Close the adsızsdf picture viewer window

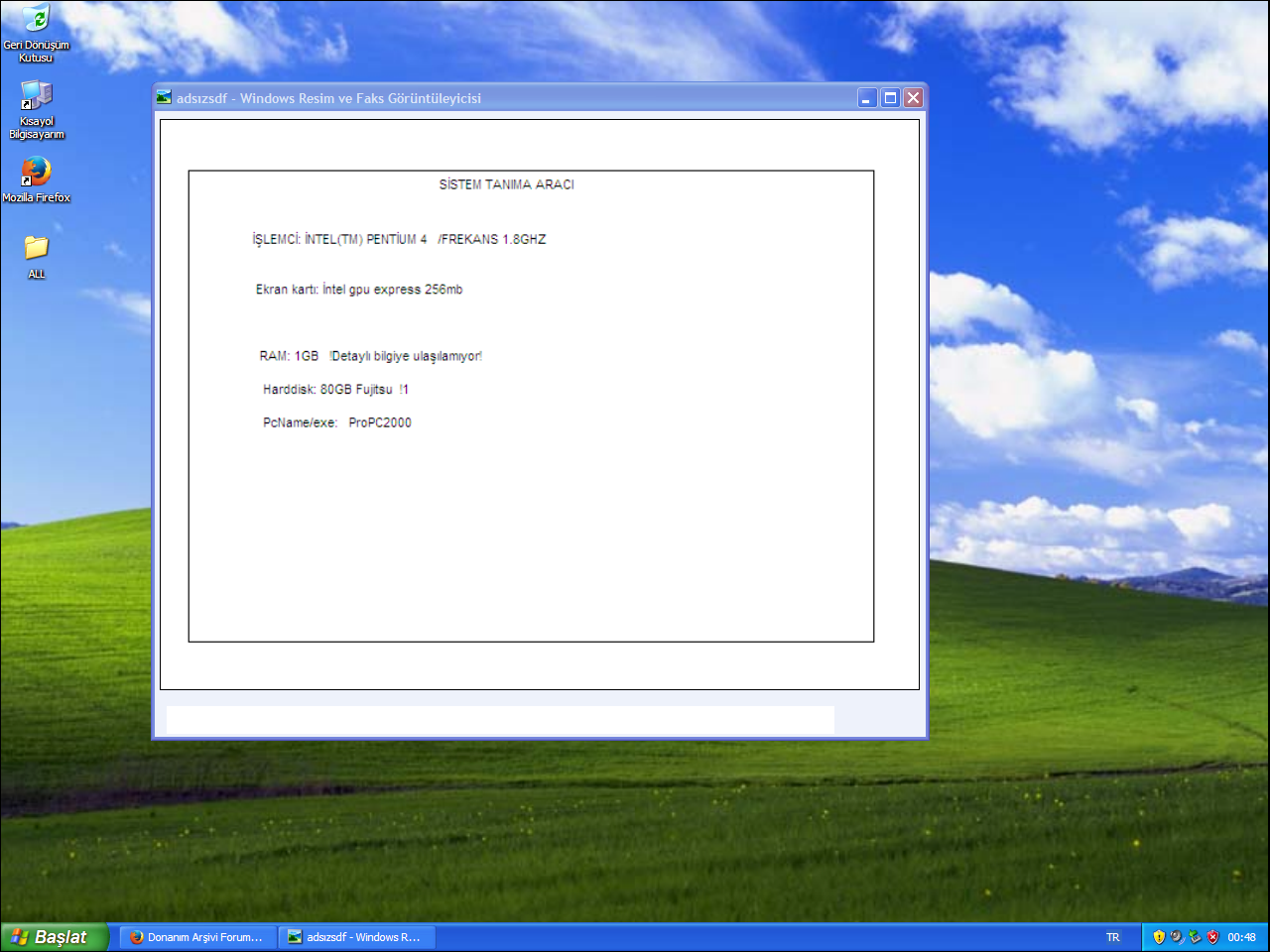[914, 97]
